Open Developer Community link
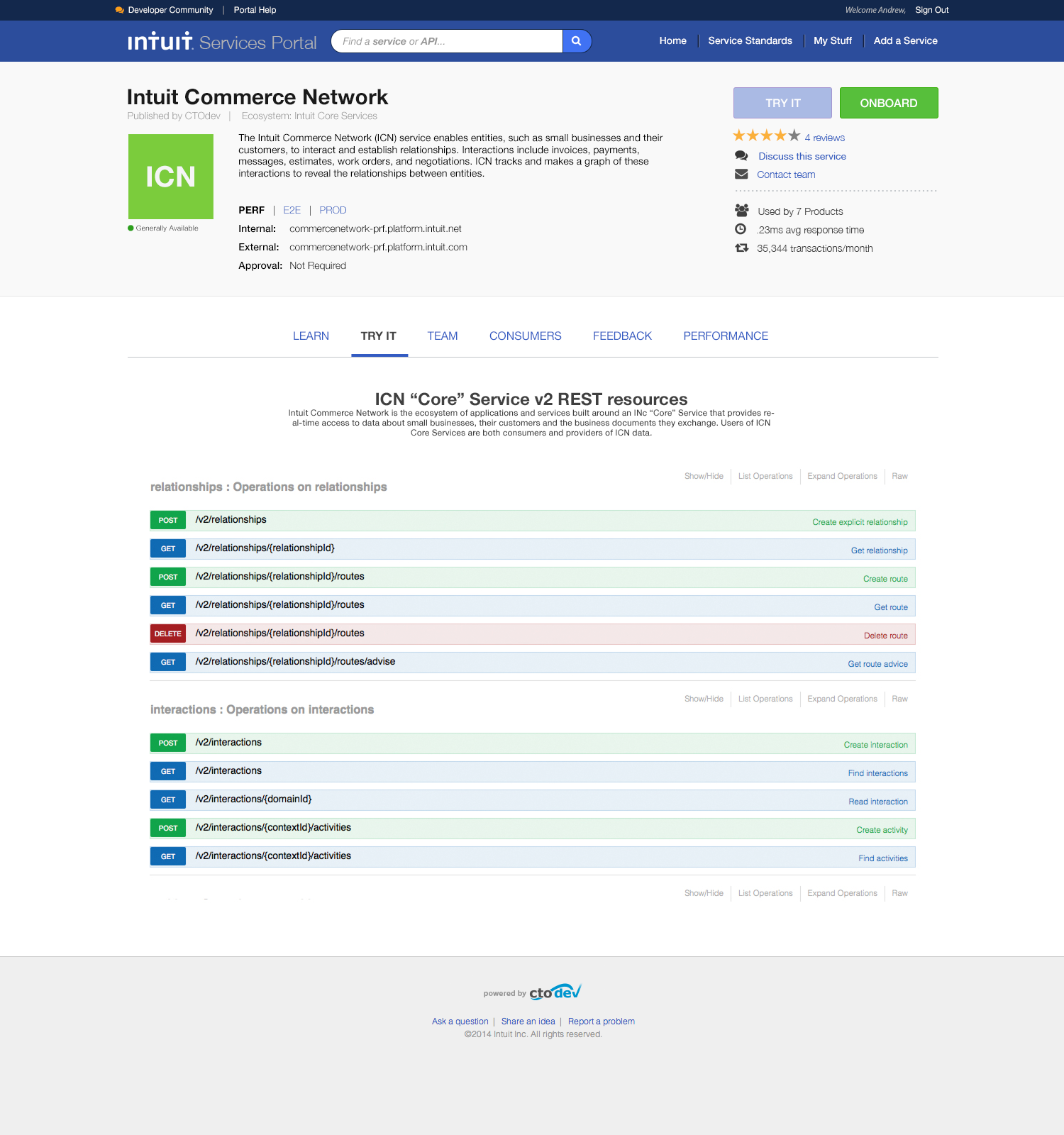Viewport: 1064px width, 1135px height. click(170, 10)
